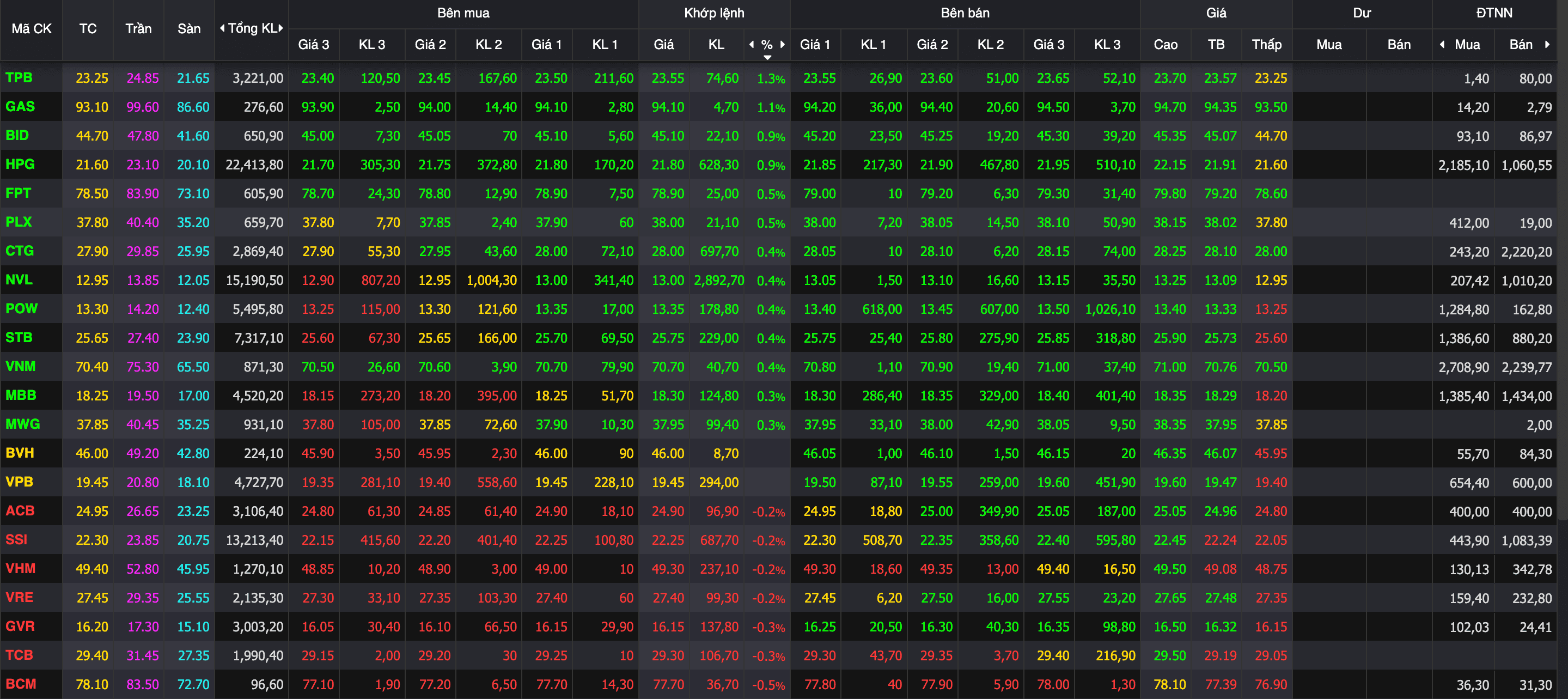Click SSI total volume 13,213,40
The height and width of the screenshot is (699, 1568).
pyautogui.click(x=254, y=540)
